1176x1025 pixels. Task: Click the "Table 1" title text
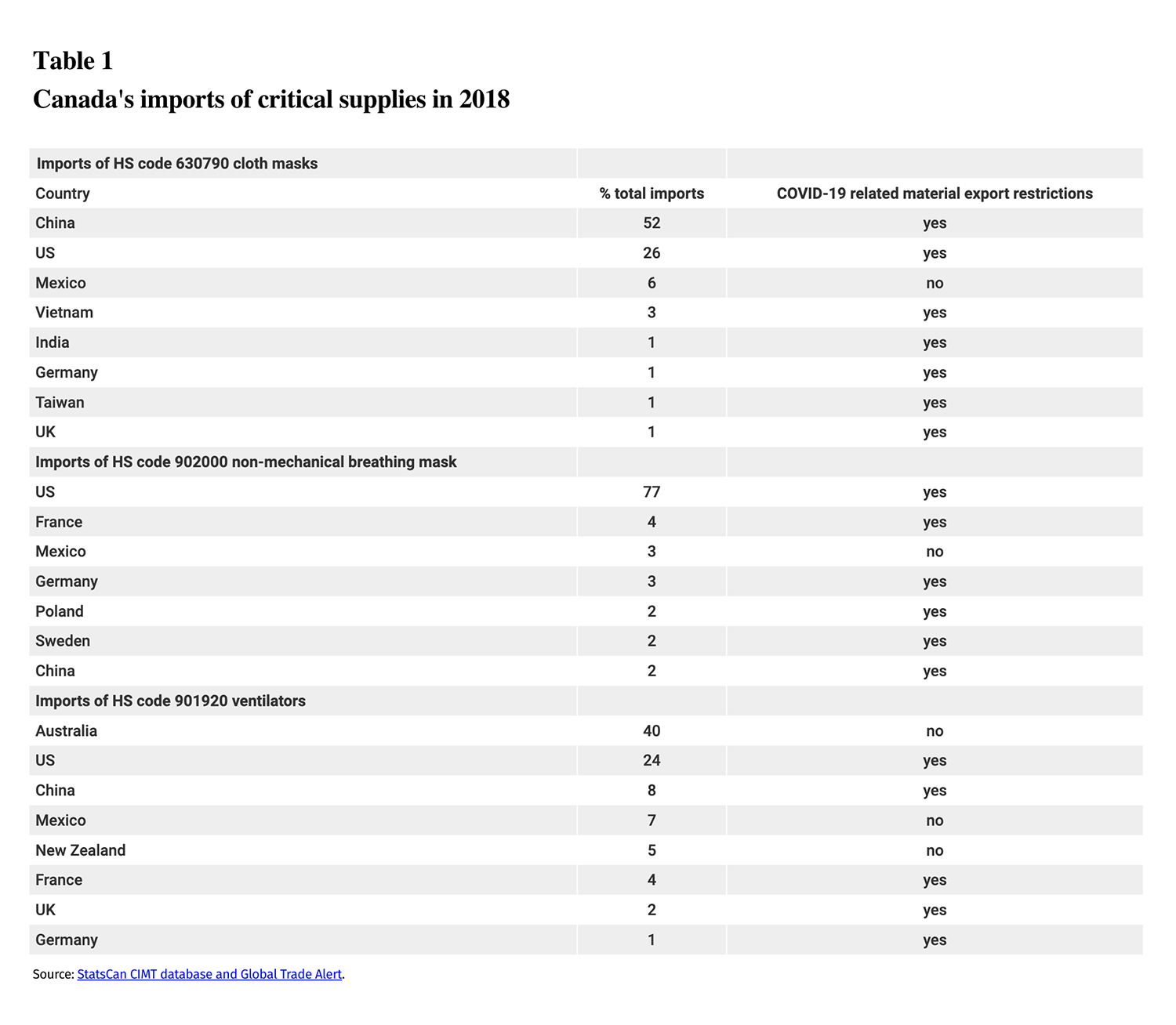(x=73, y=60)
